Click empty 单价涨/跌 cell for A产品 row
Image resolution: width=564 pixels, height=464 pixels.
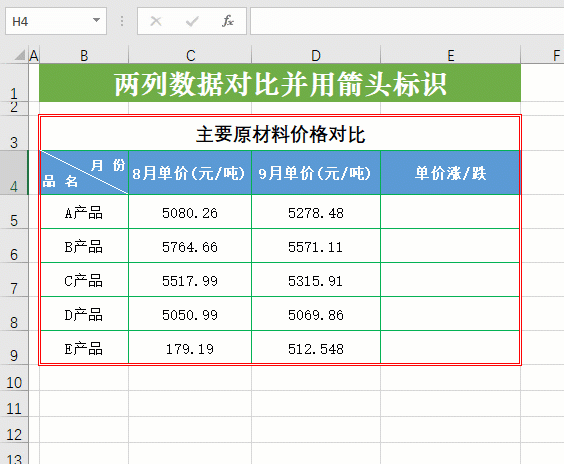[x=450, y=212]
